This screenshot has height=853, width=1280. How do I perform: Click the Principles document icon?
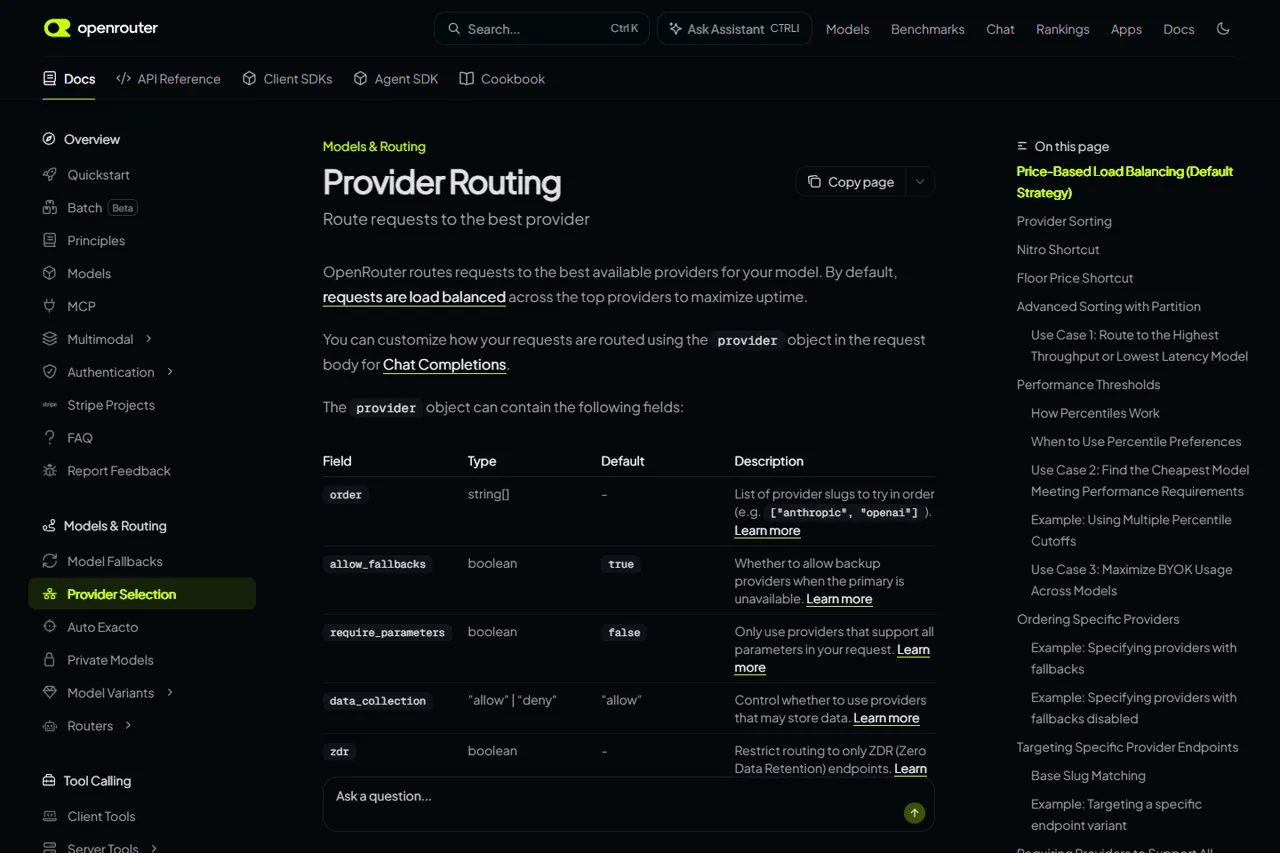click(50, 241)
